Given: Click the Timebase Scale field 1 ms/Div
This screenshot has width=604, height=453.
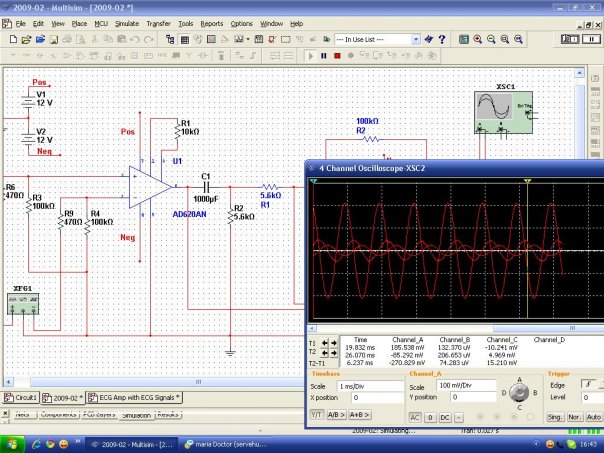Looking at the screenshot, I should pyautogui.click(x=370, y=386).
